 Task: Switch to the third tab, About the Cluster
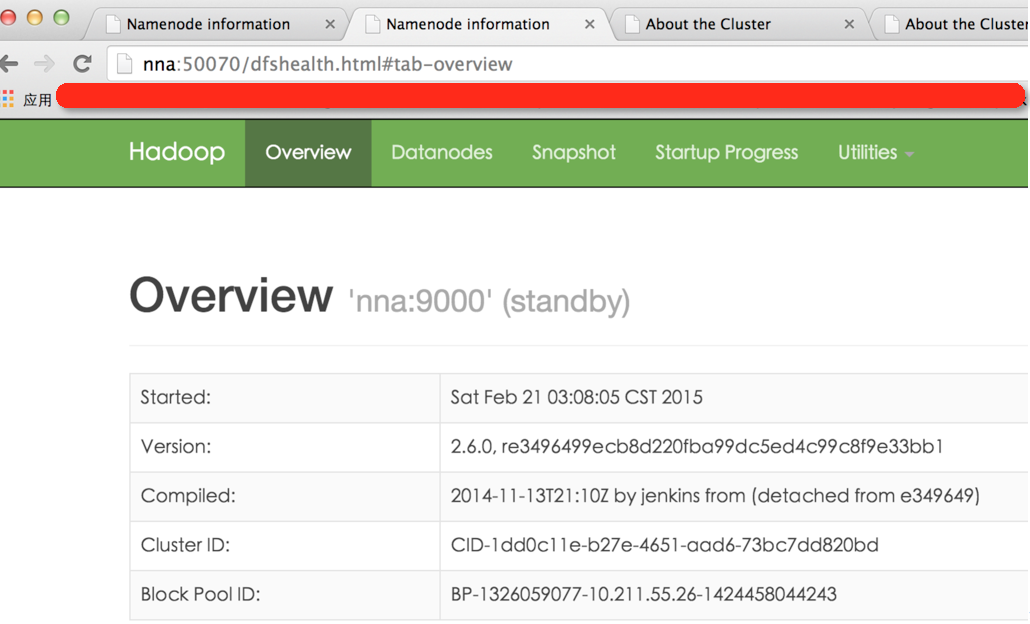pos(708,24)
